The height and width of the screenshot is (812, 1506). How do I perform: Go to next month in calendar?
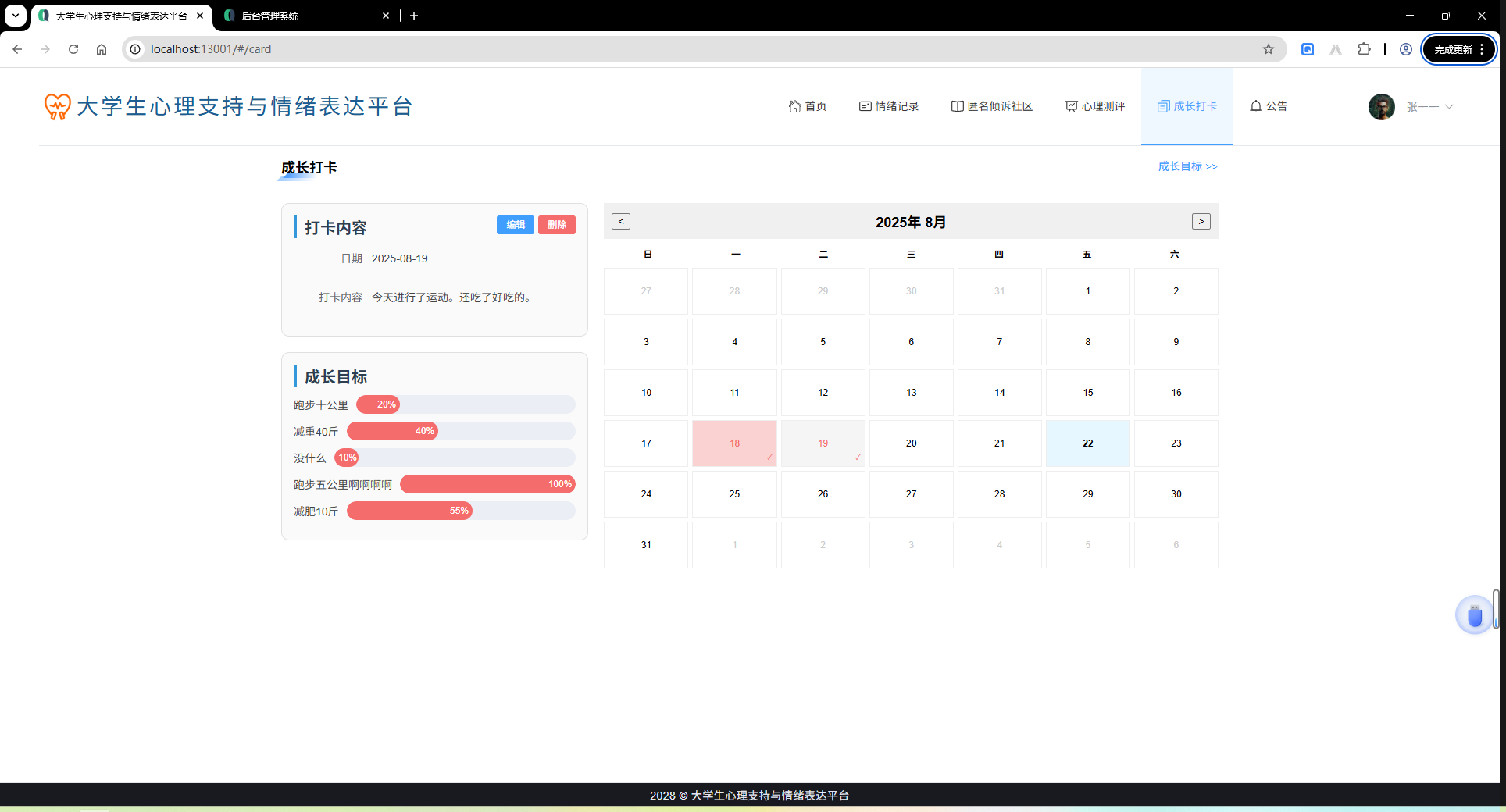click(1201, 222)
